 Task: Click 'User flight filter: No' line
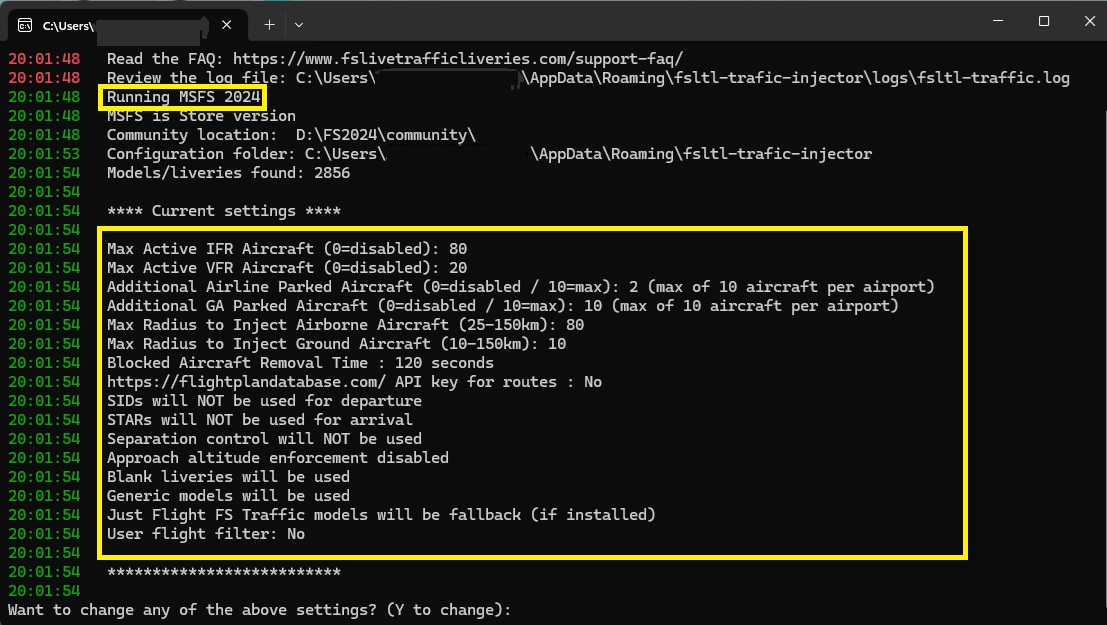click(x=205, y=534)
